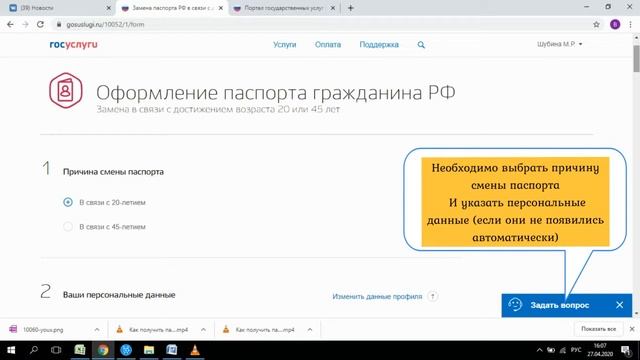Switch to Портал государственных услуг tab
The height and width of the screenshot is (360, 640).
click(x=284, y=8)
